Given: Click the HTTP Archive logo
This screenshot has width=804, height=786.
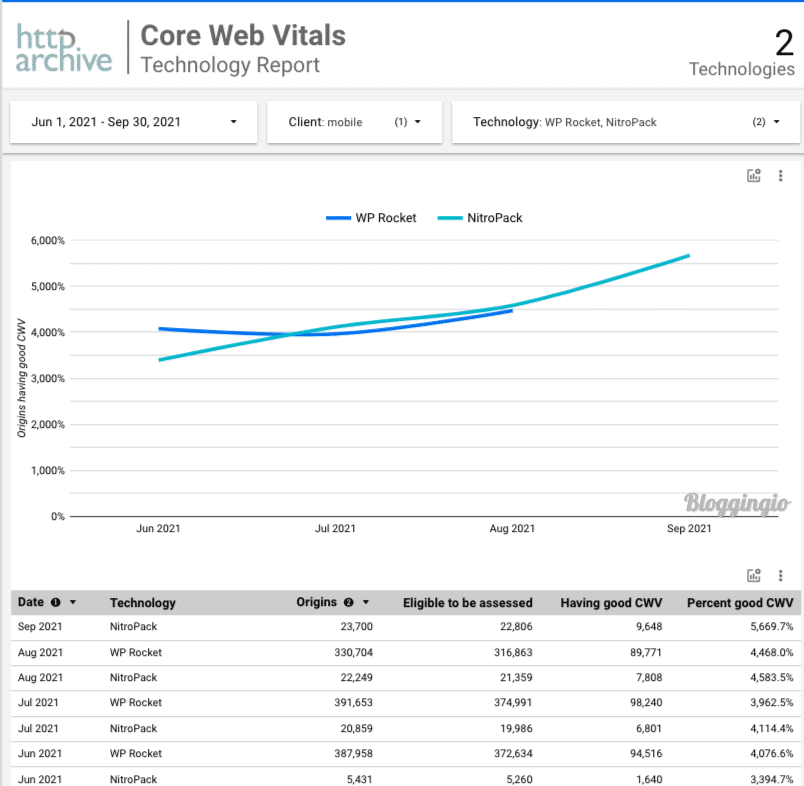Looking at the screenshot, I should point(64,48).
